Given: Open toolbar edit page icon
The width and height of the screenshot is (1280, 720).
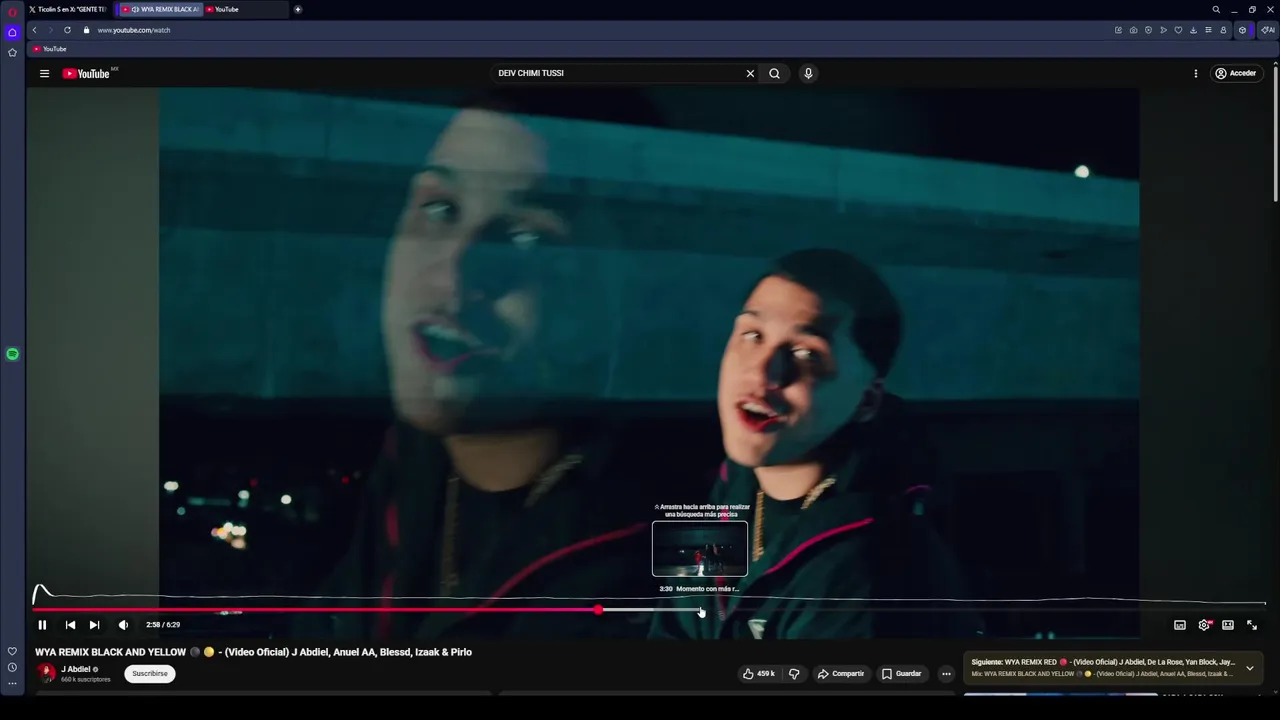Looking at the screenshot, I should pos(1118,30).
